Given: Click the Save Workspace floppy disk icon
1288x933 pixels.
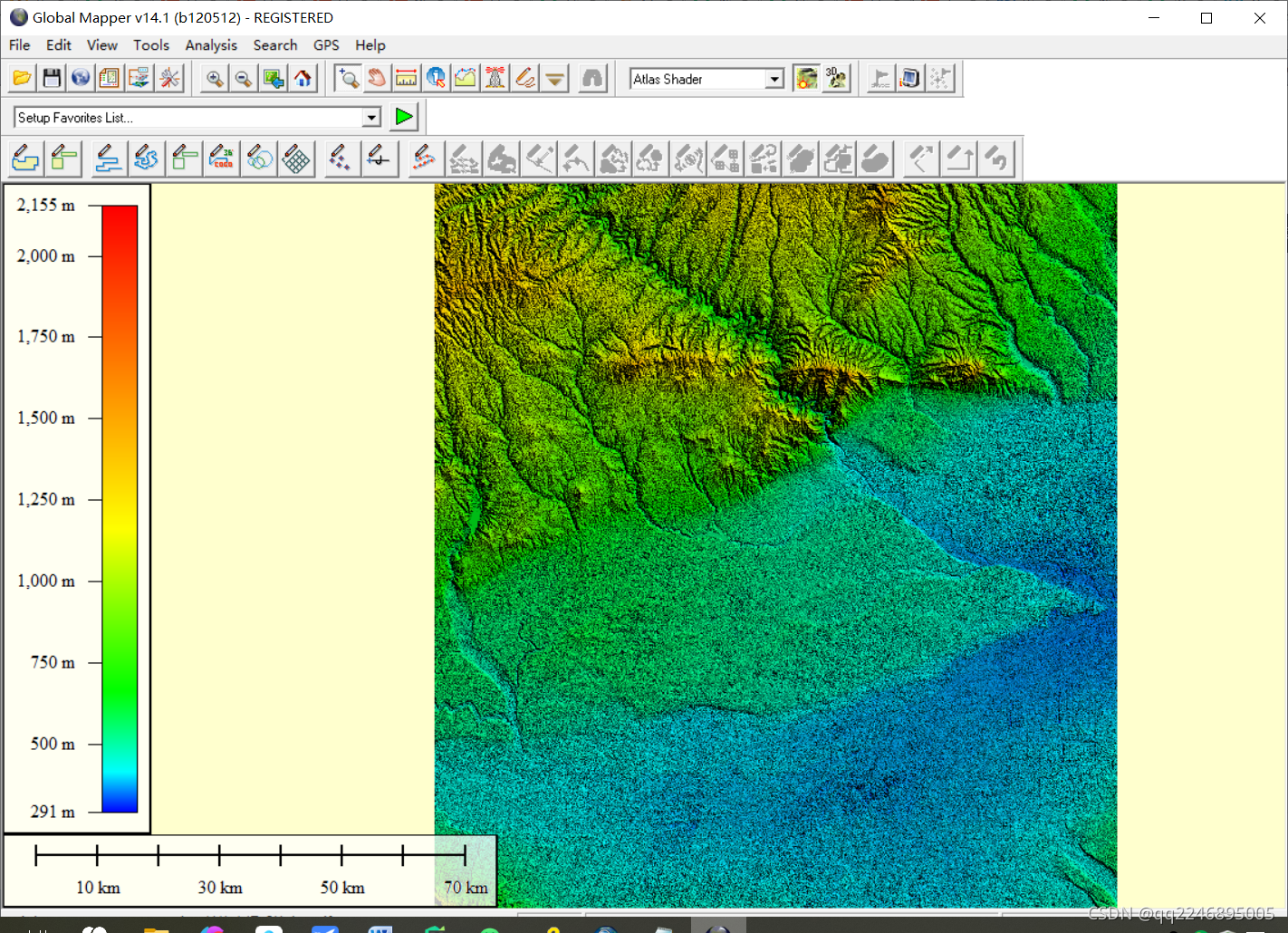Looking at the screenshot, I should [x=52, y=79].
